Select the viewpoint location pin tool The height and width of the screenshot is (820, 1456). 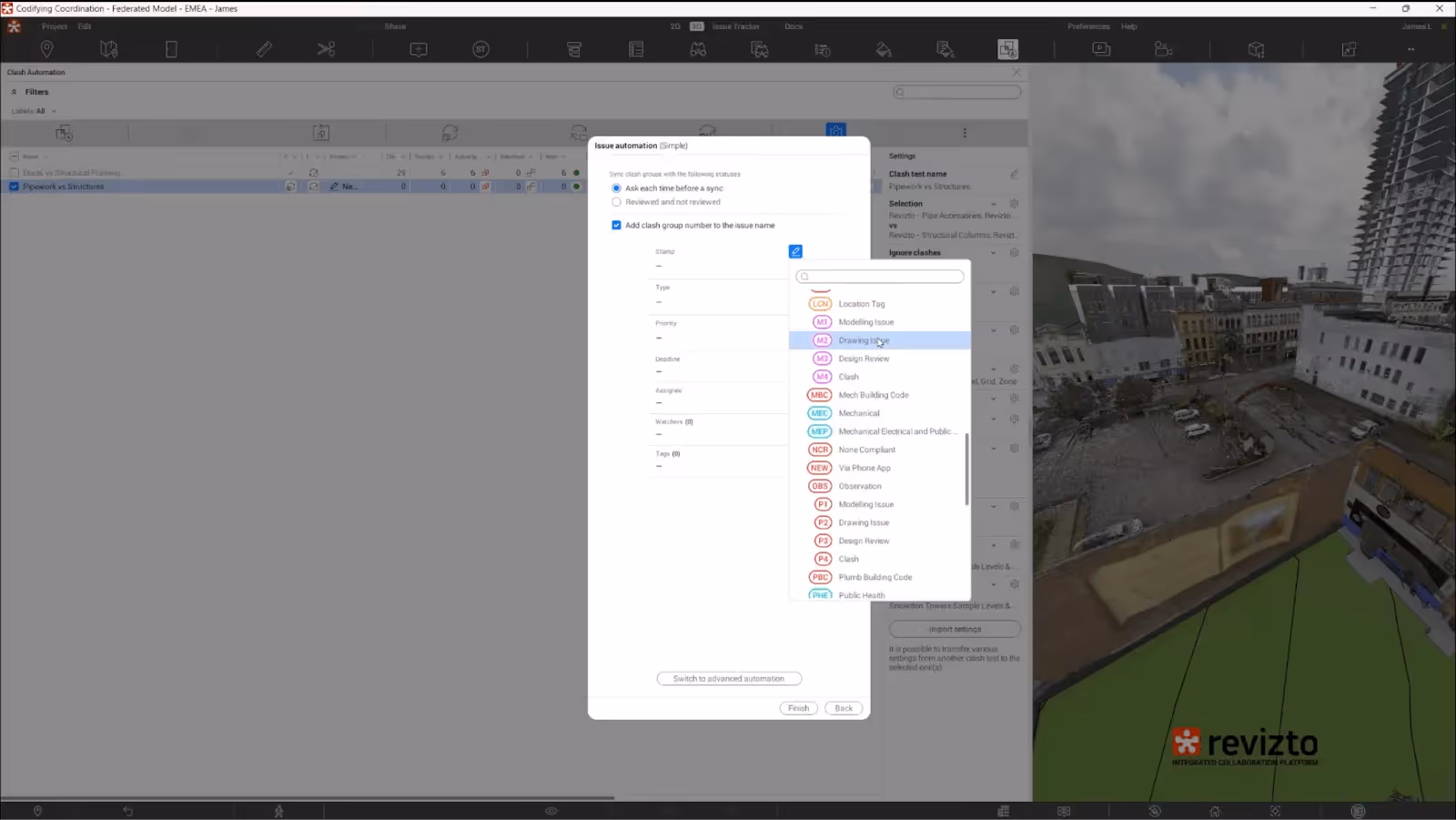(x=46, y=49)
